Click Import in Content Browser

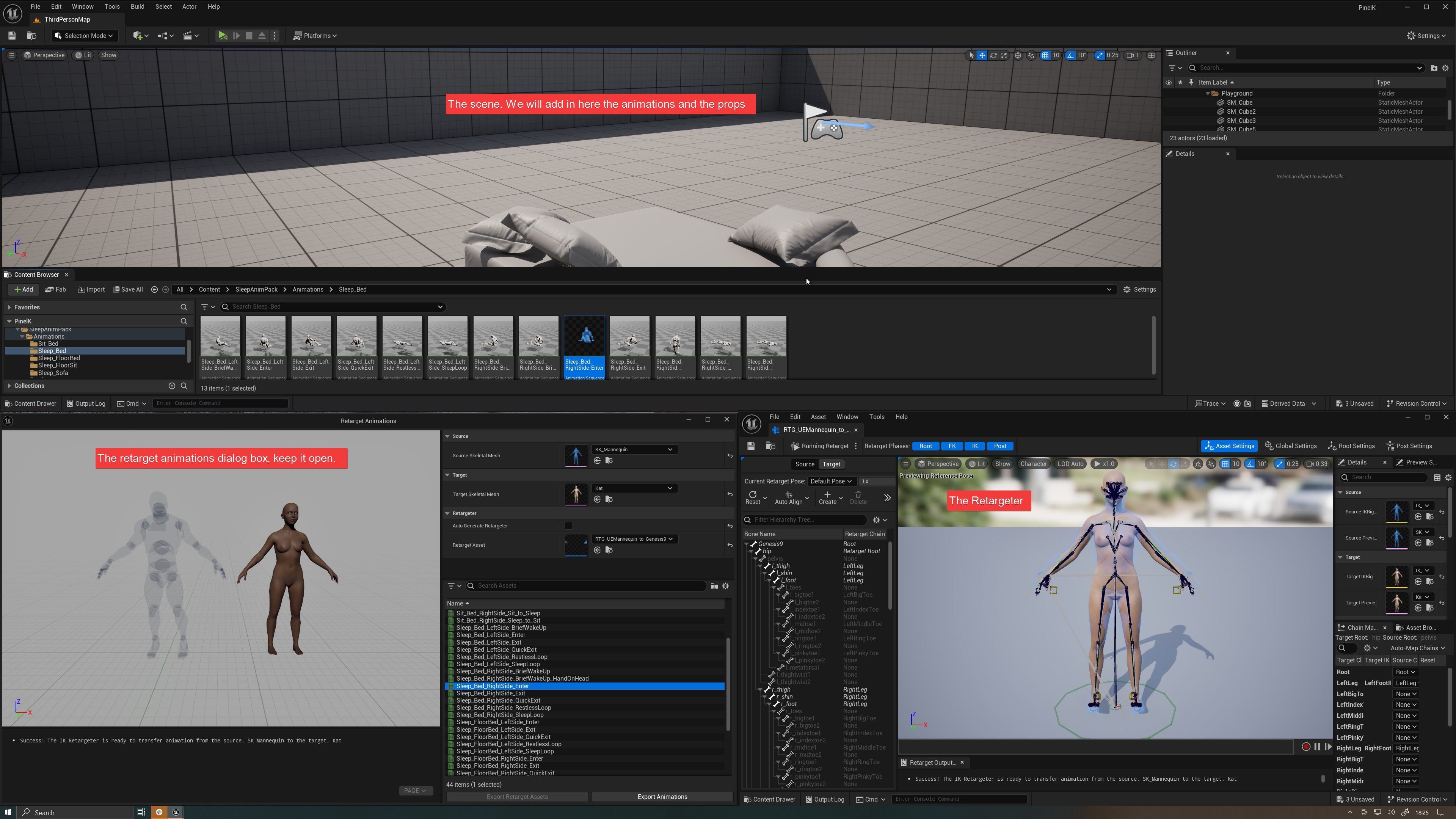91,289
